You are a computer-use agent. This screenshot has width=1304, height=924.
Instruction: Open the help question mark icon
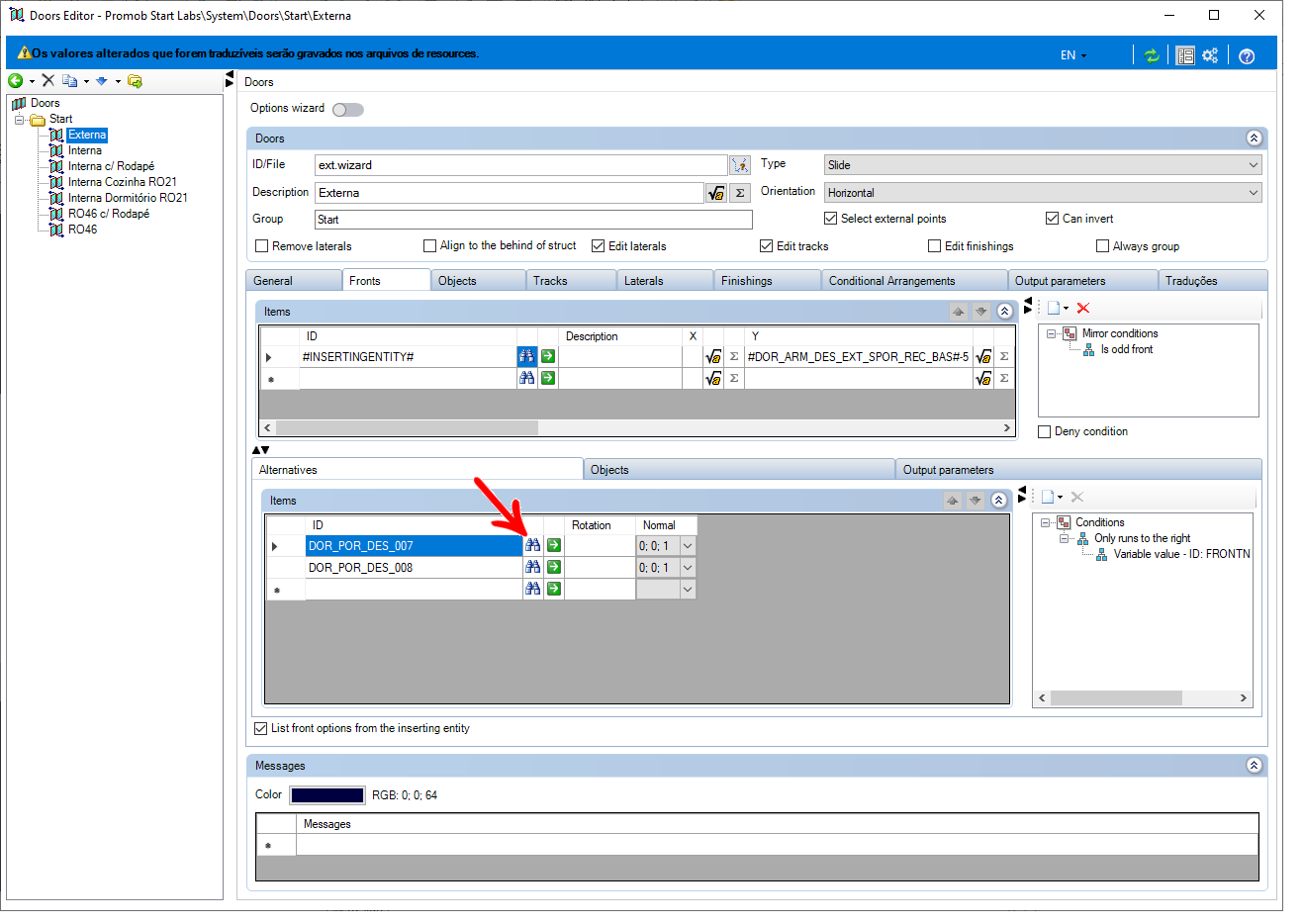[x=1247, y=55]
